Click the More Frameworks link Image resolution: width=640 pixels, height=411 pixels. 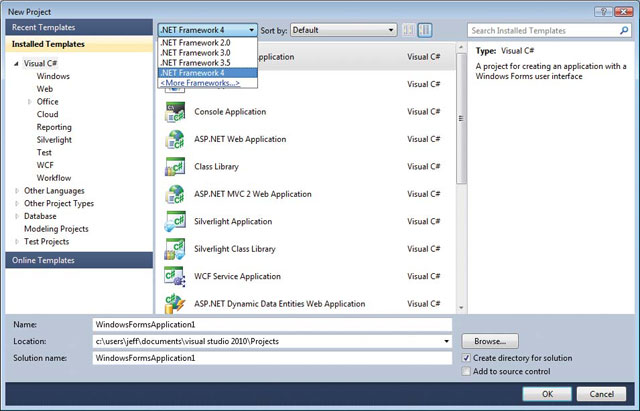coord(200,83)
